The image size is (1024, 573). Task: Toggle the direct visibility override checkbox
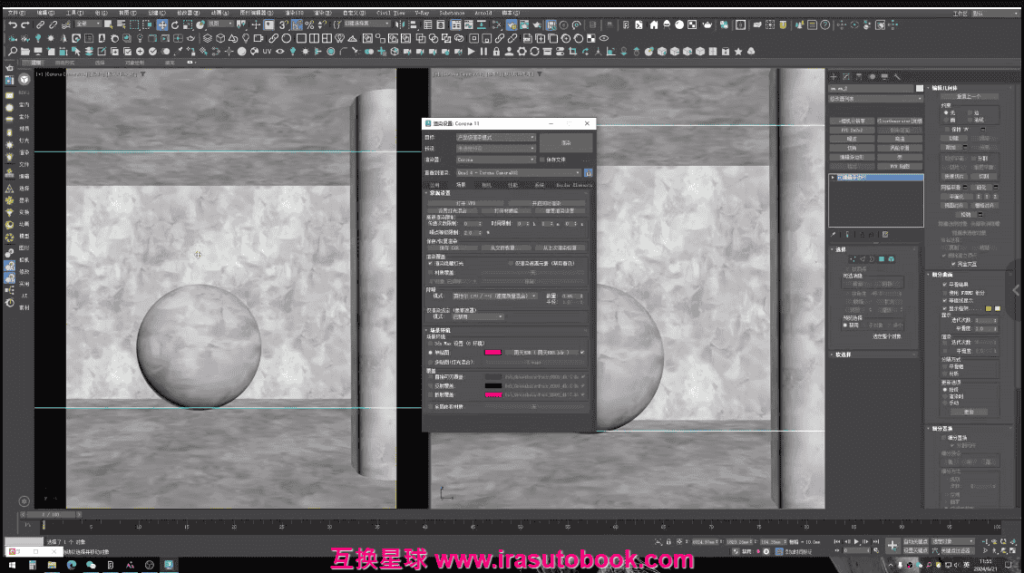[x=430, y=376]
